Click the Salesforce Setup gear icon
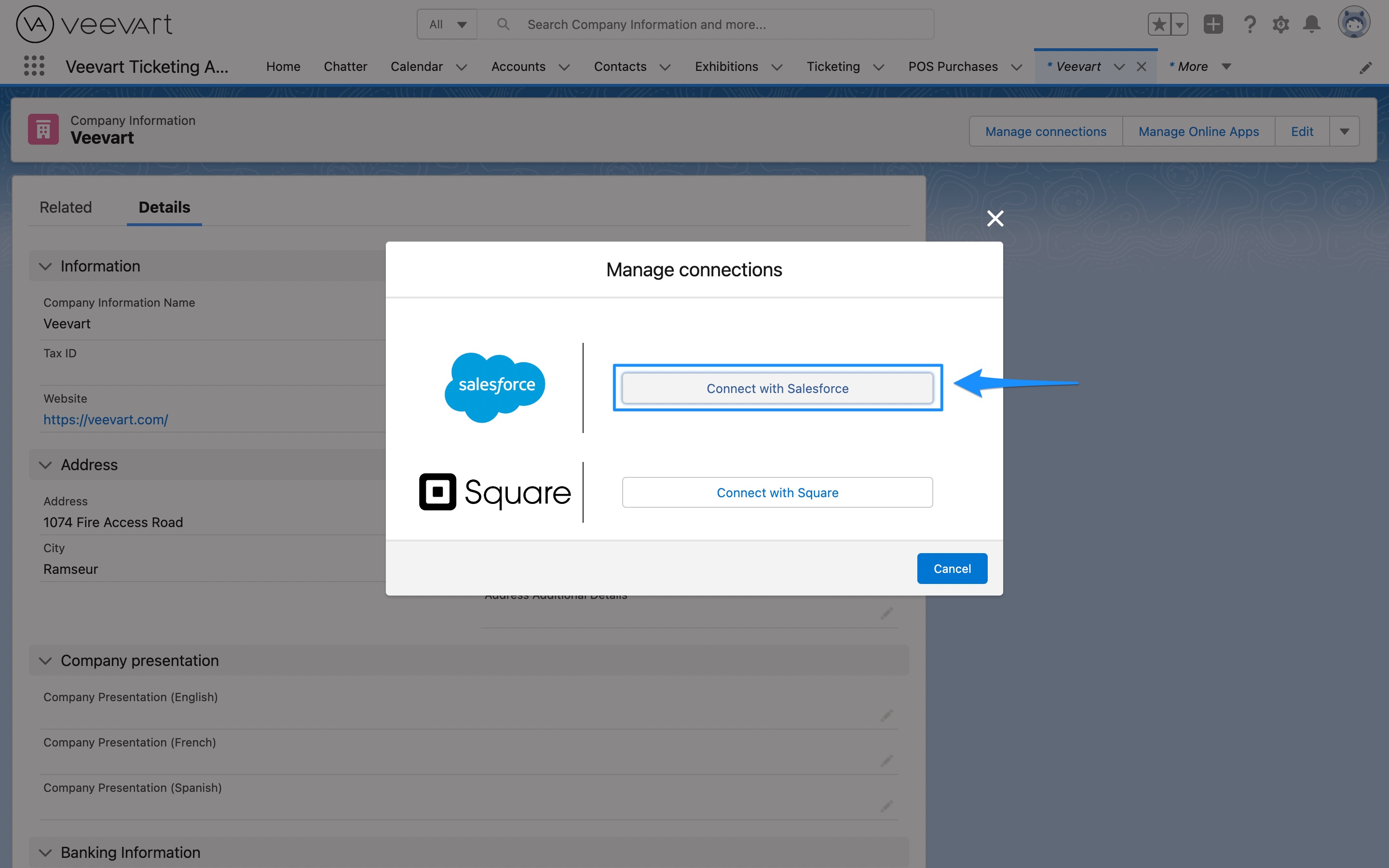Screen dimensions: 1389x868 pyautogui.click(x=1280, y=24)
